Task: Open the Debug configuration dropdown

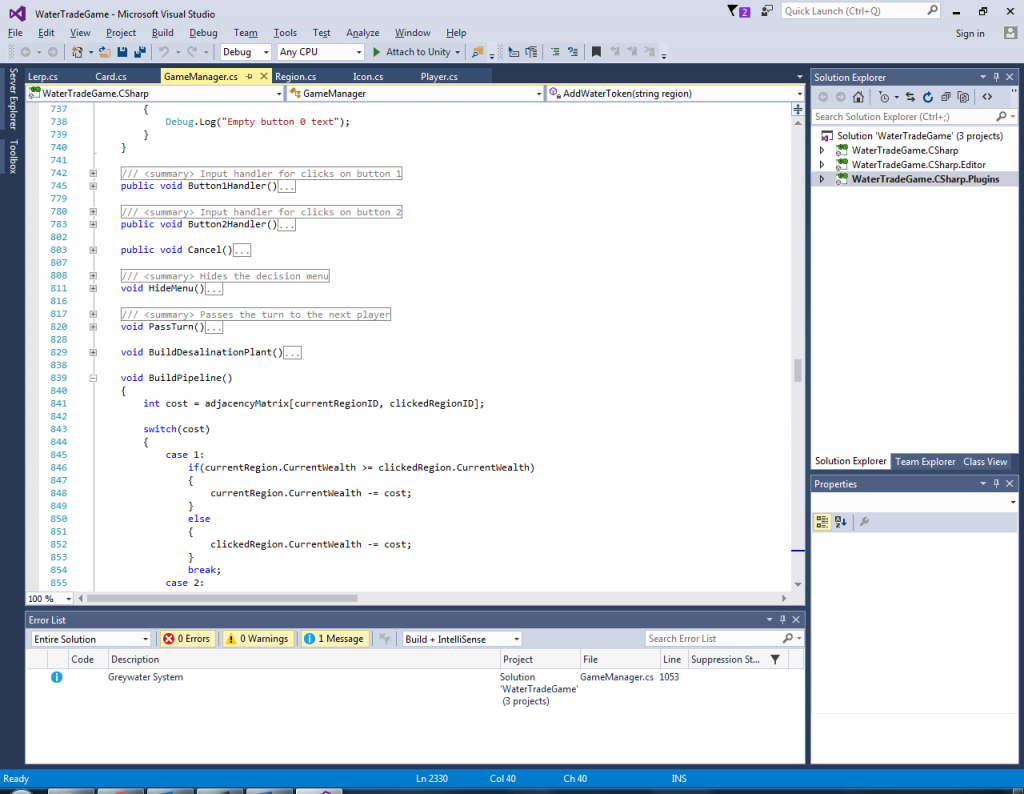Action: 266,52
